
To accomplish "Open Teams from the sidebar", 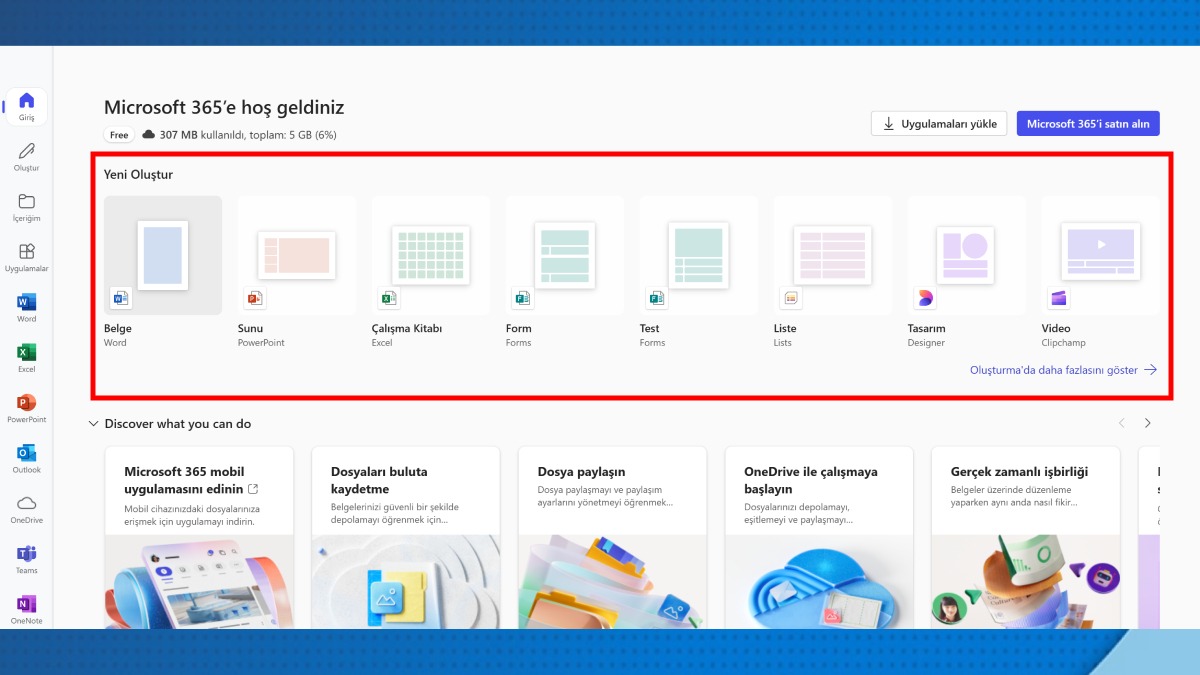I will tap(27, 560).
